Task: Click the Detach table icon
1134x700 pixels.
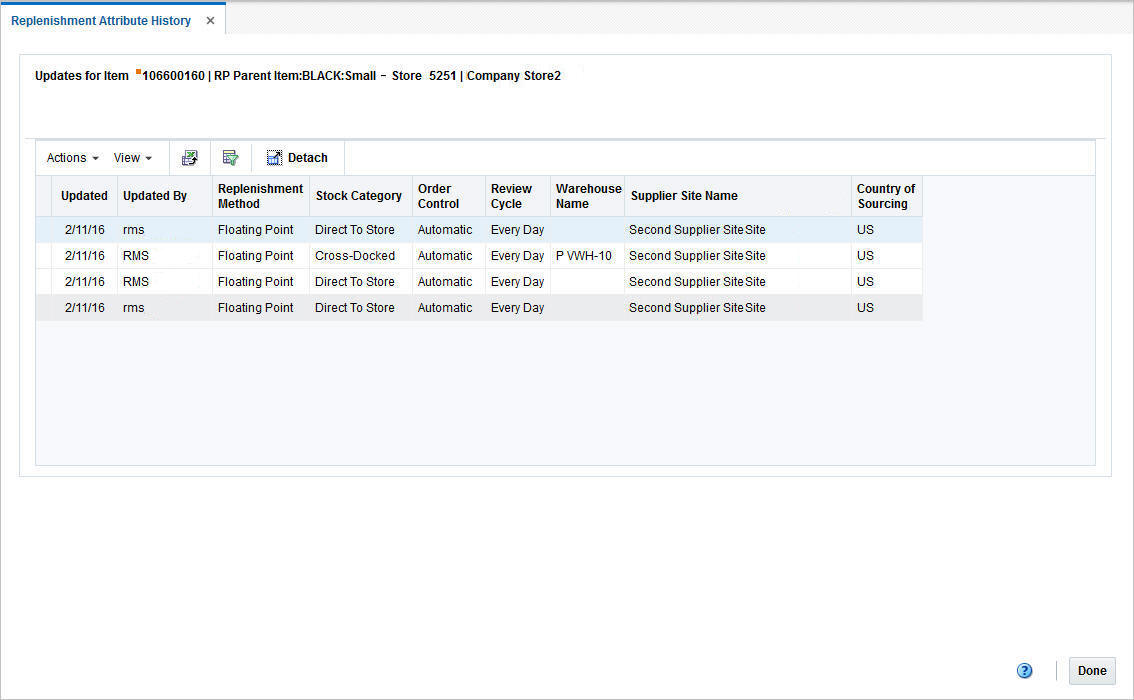Action: [273, 157]
